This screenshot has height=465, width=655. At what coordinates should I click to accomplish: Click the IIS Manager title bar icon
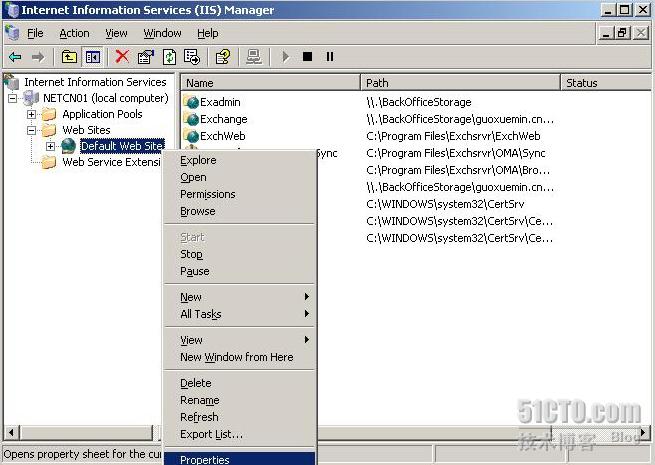[x=11, y=10]
